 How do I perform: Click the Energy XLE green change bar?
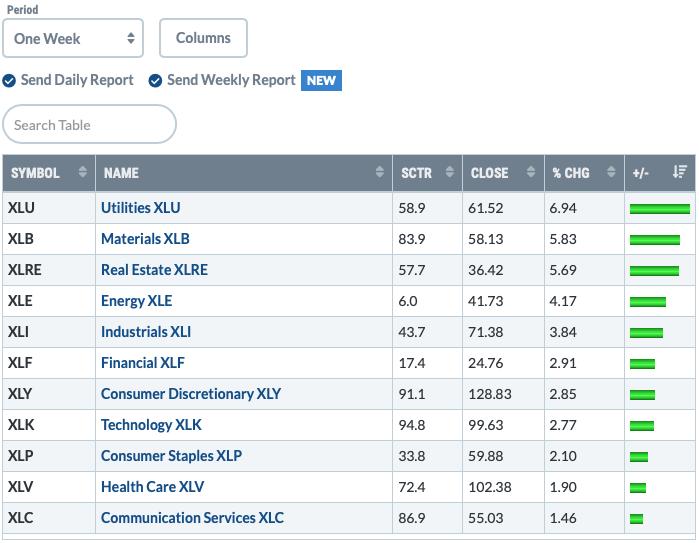[648, 302]
